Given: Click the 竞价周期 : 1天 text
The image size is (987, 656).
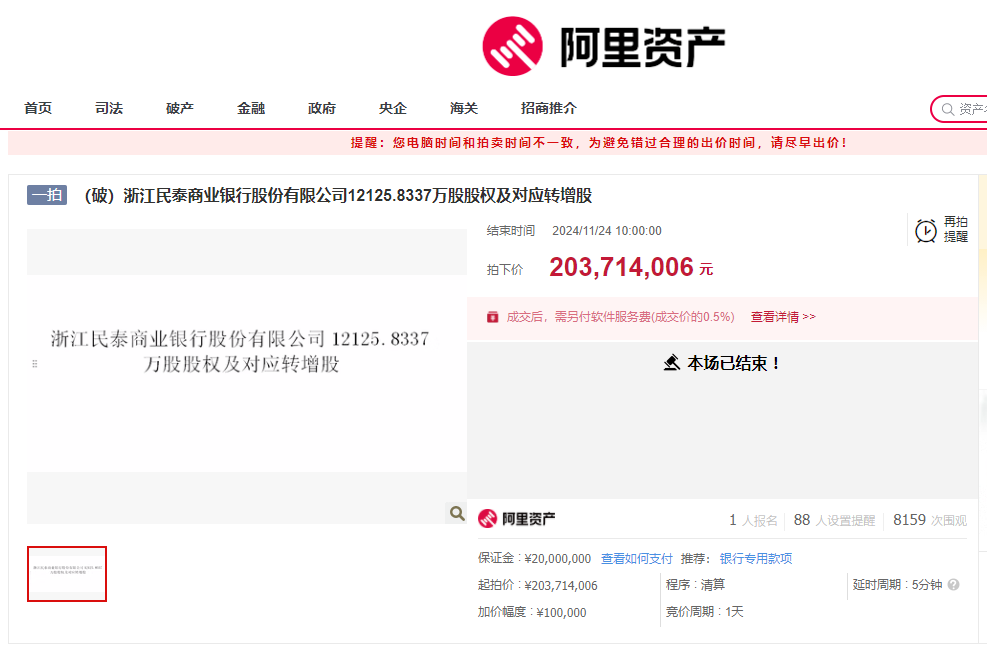Looking at the screenshot, I should 704,612.
